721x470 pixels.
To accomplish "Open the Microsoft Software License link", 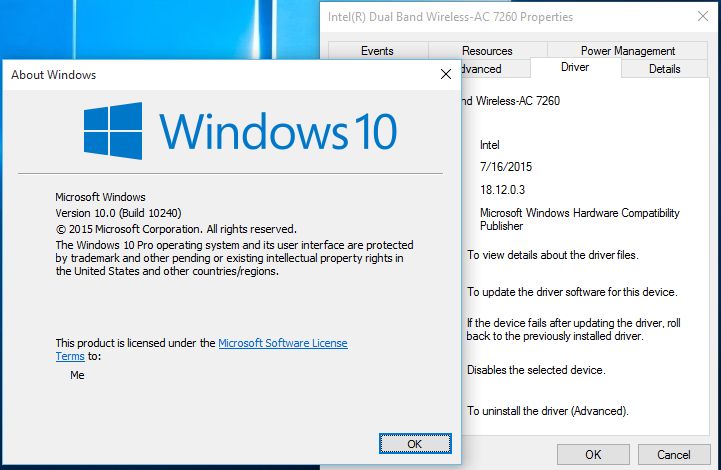I will pos(283,343).
